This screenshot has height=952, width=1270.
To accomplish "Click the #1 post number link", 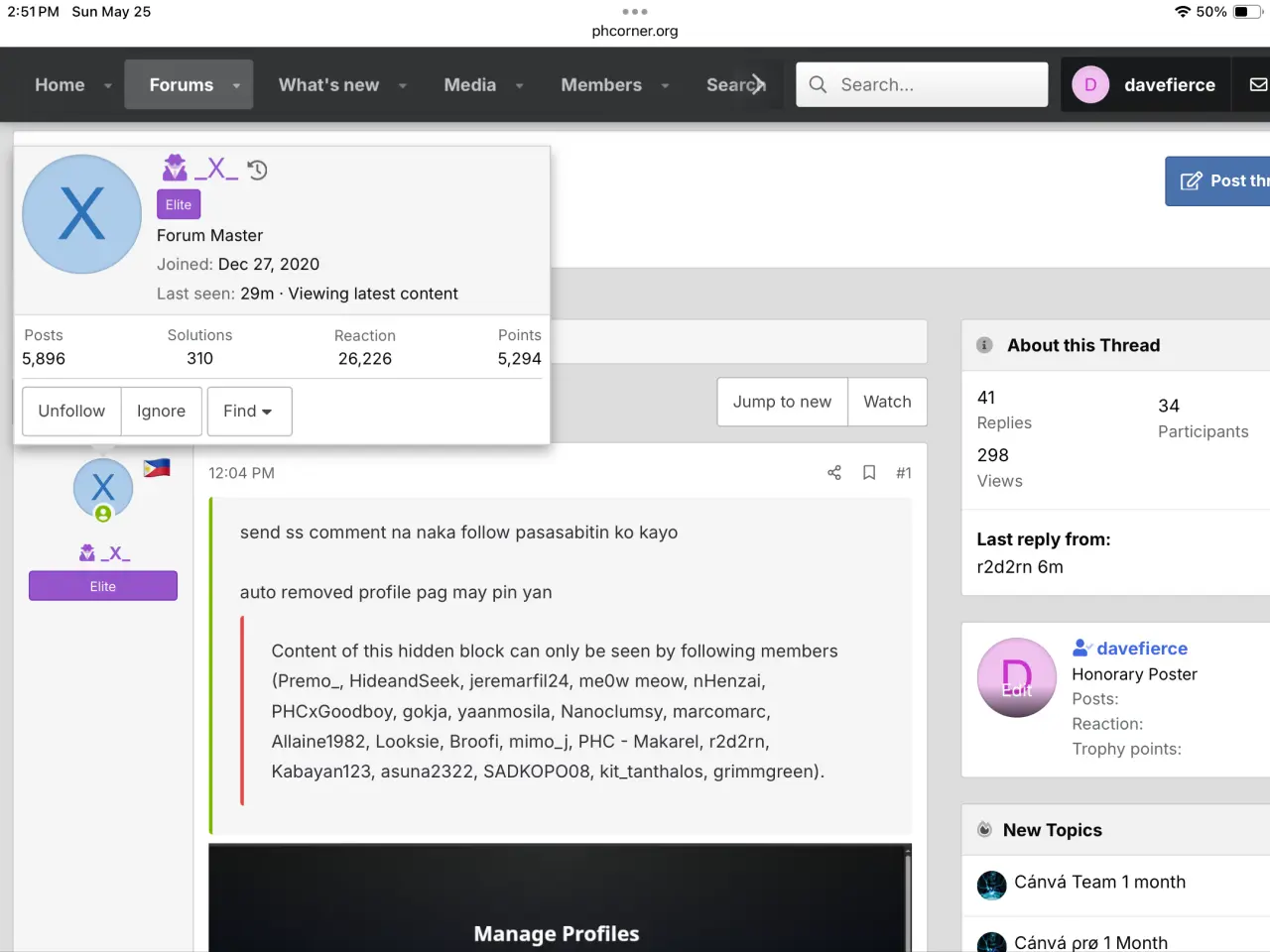I will (904, 473).
